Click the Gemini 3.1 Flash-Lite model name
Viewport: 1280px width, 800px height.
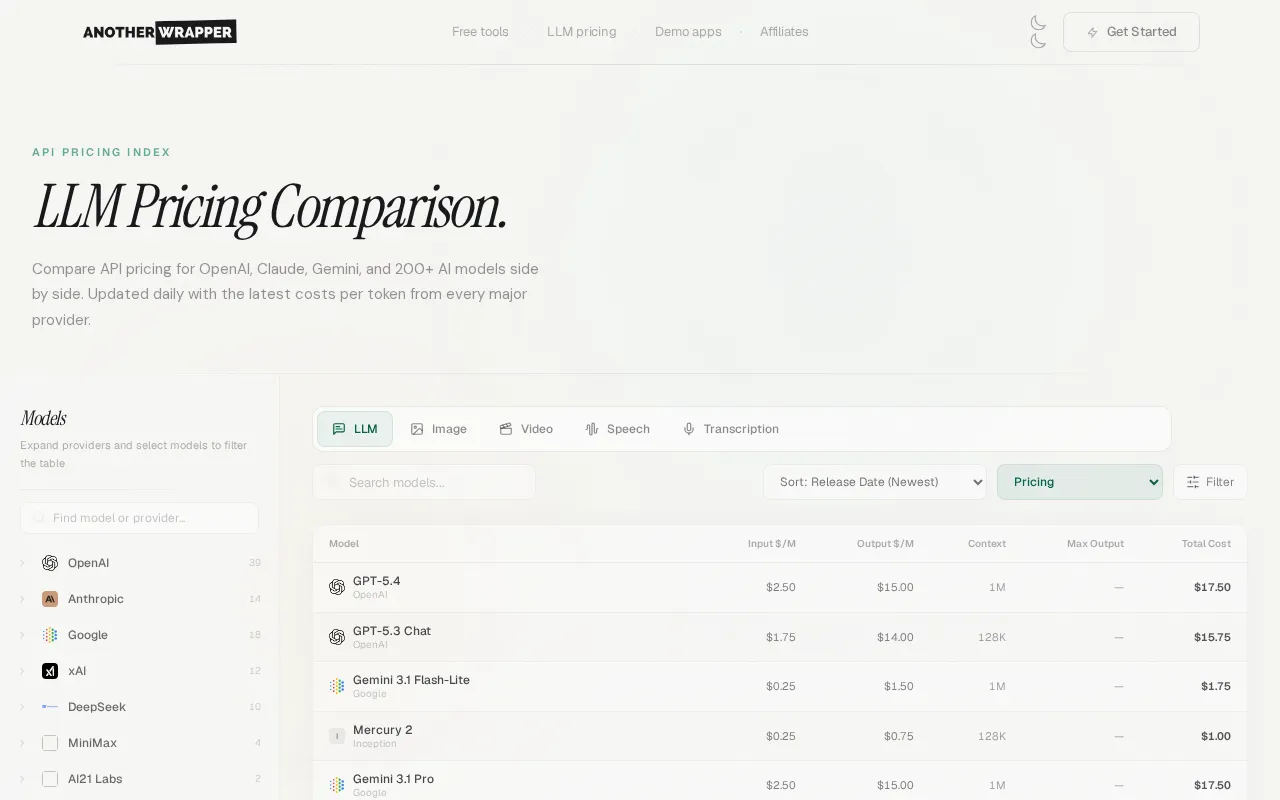411,680
